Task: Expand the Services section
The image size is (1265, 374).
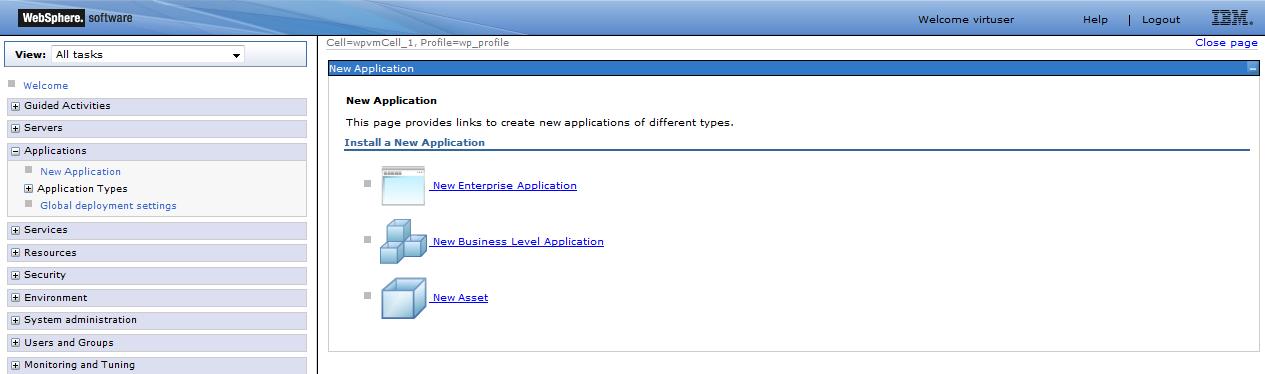Action: click(15, 230)
